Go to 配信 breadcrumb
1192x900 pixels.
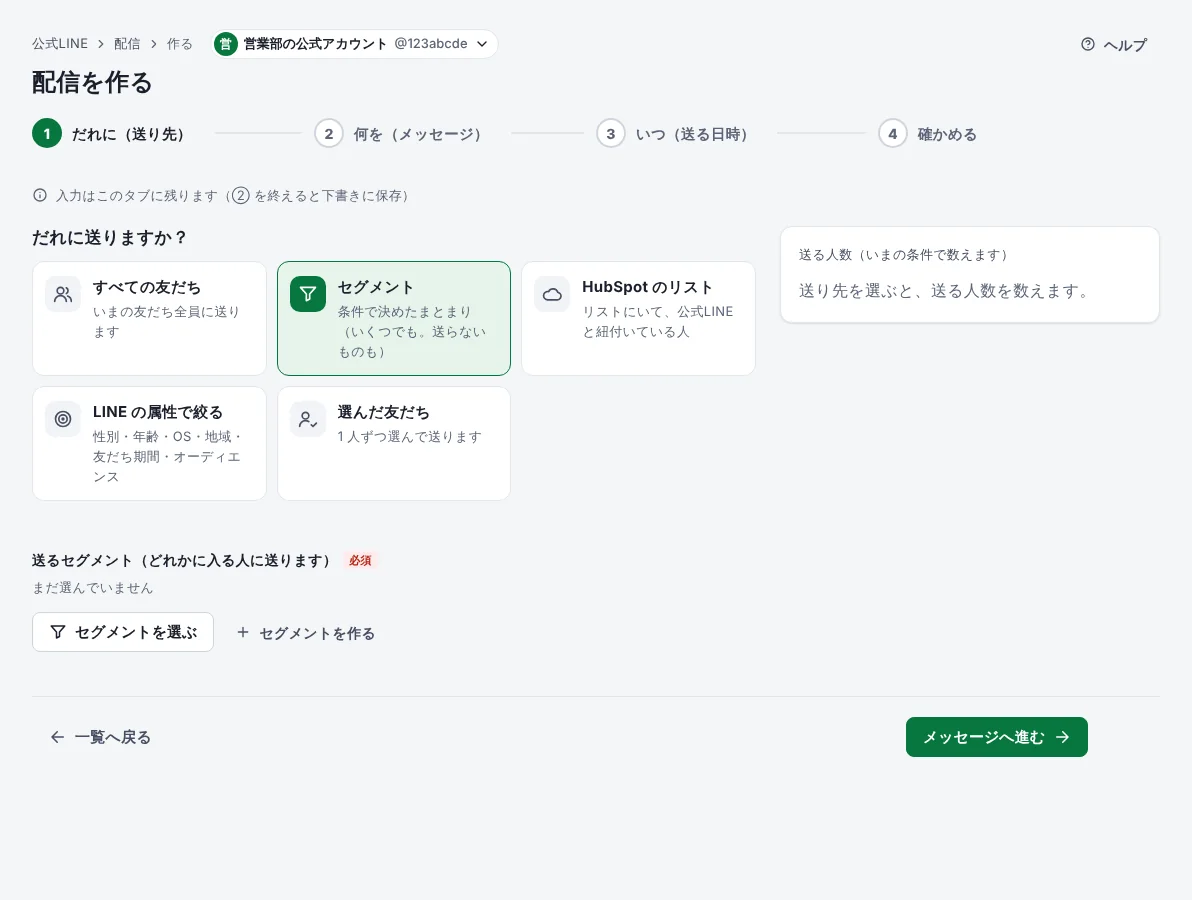[127, 44]
